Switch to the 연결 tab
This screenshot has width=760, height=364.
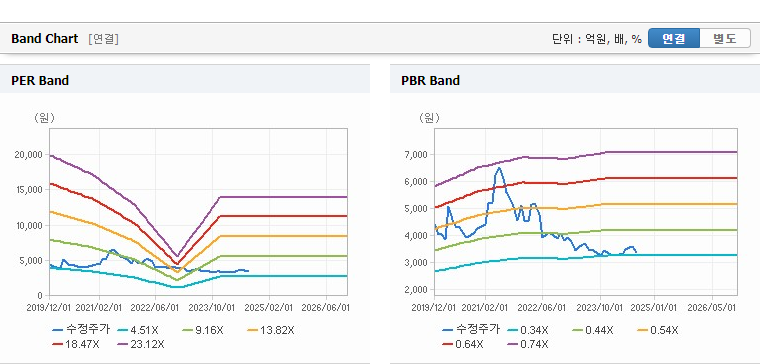click(x=674, y=38)
